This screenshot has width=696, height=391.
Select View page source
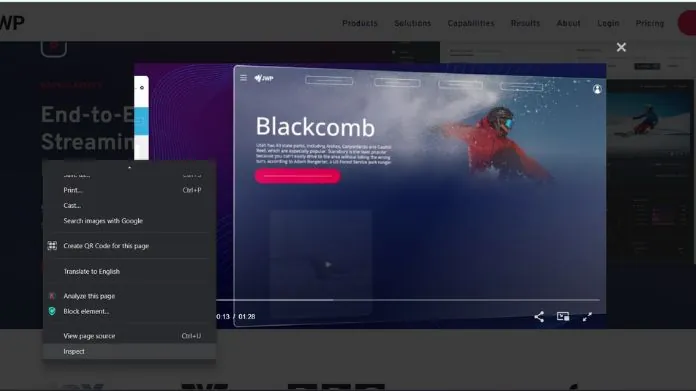129,336
